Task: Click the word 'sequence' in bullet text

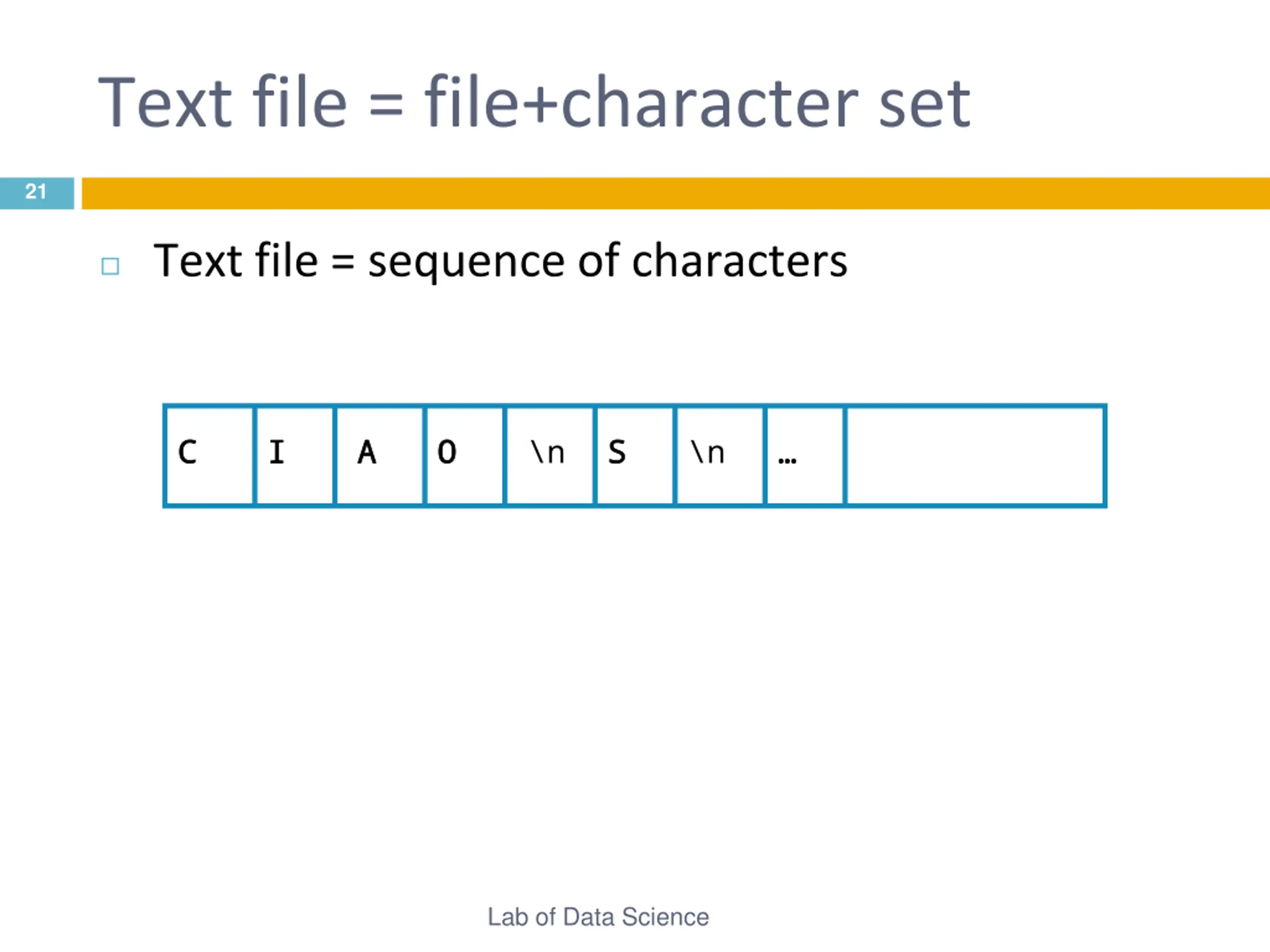Action: (x=466, y=264)
